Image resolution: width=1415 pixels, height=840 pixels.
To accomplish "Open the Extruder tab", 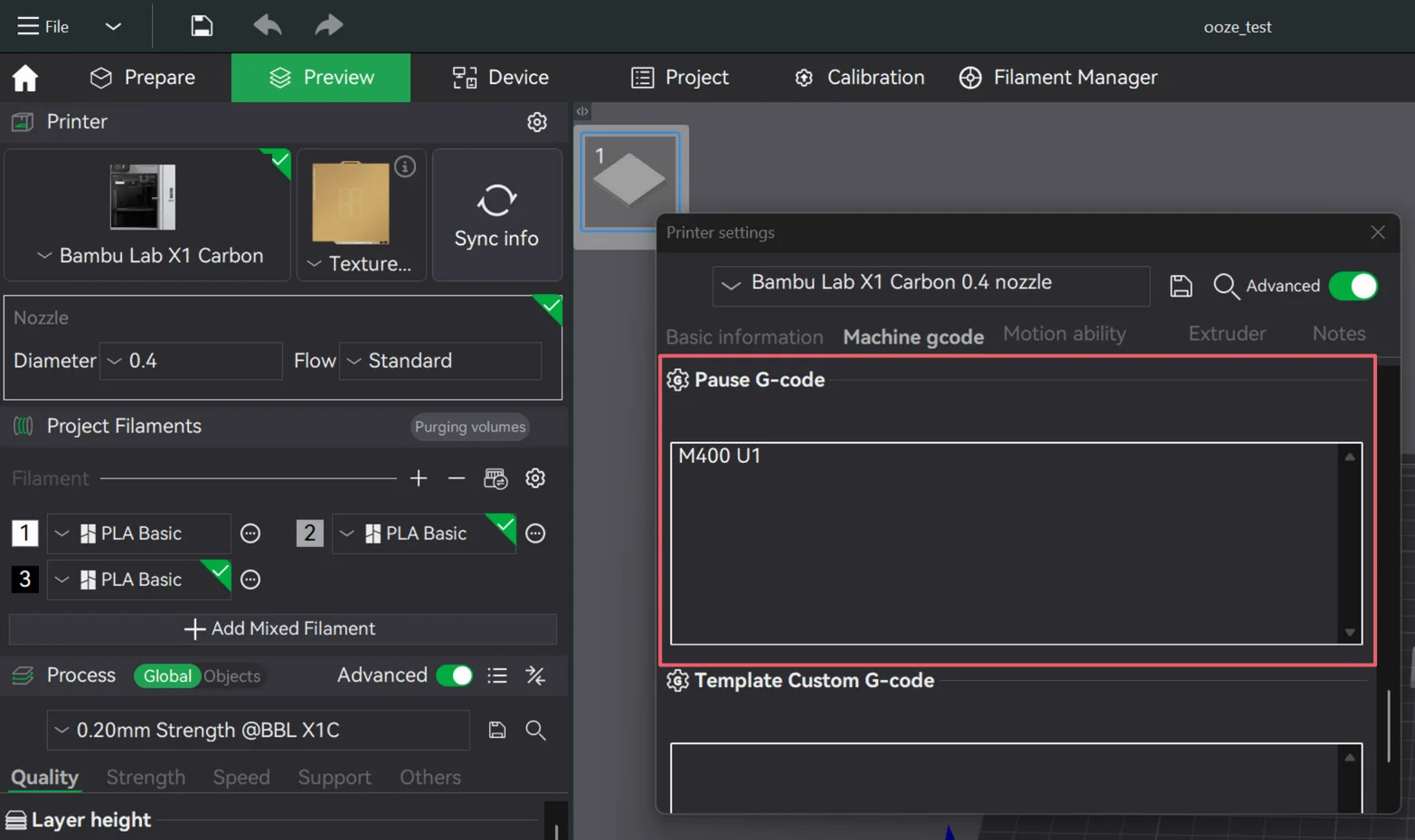I will (x=1227, y=334).
